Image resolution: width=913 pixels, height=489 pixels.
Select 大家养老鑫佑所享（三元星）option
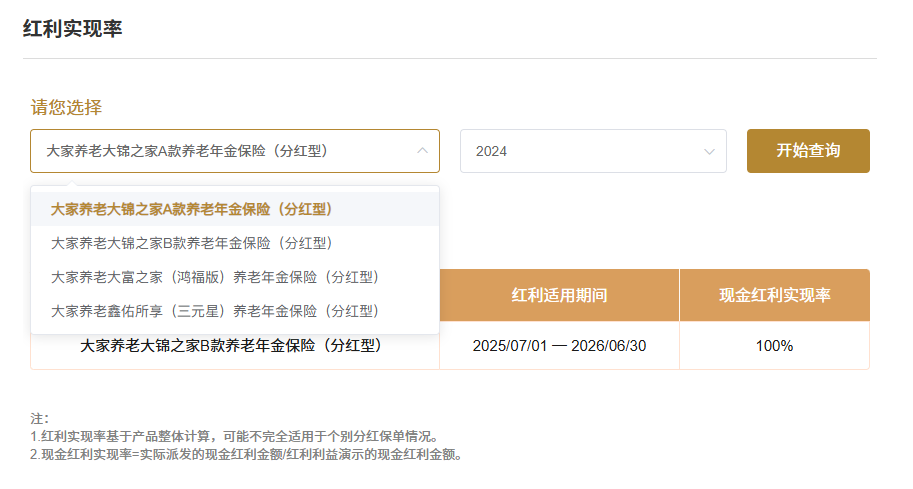point(215,311)
